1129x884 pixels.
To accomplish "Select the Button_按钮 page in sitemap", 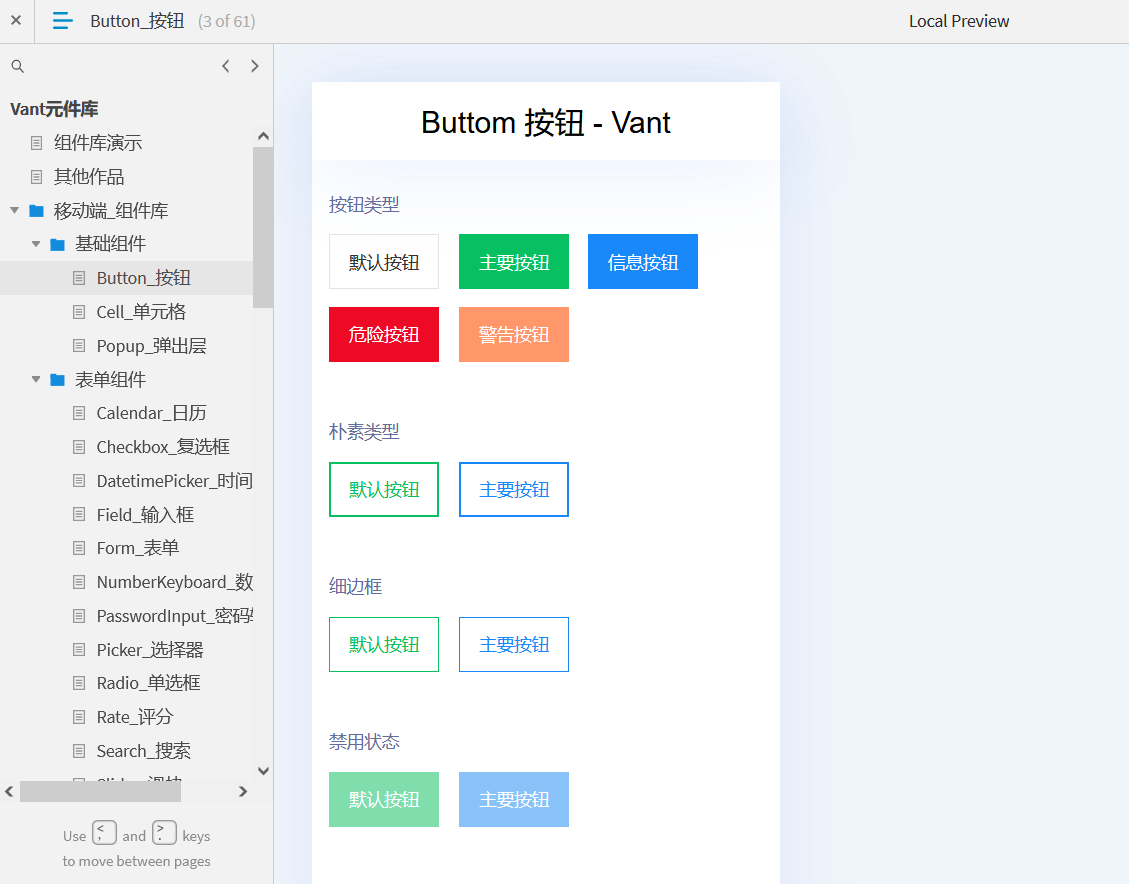I will (x=143, y=278).
